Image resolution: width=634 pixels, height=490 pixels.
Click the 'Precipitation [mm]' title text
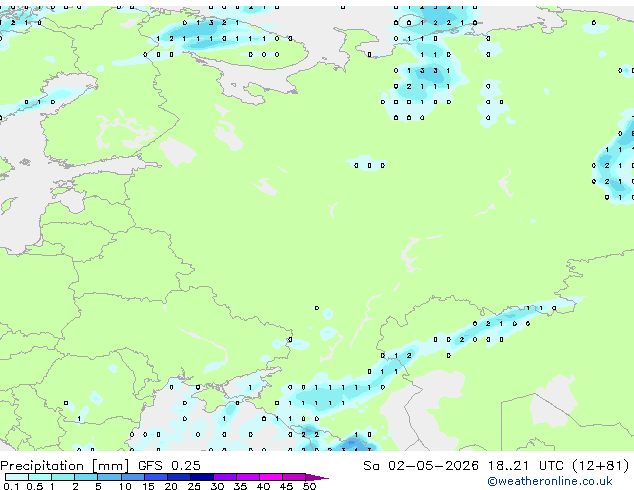pyautogui.click(x=65, y=466)
